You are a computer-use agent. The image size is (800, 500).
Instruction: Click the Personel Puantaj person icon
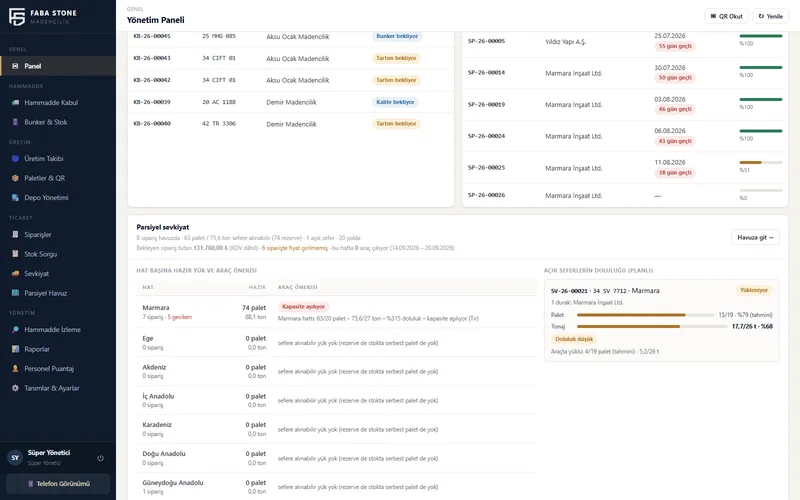pyautogui.click(x=15, y=368)
